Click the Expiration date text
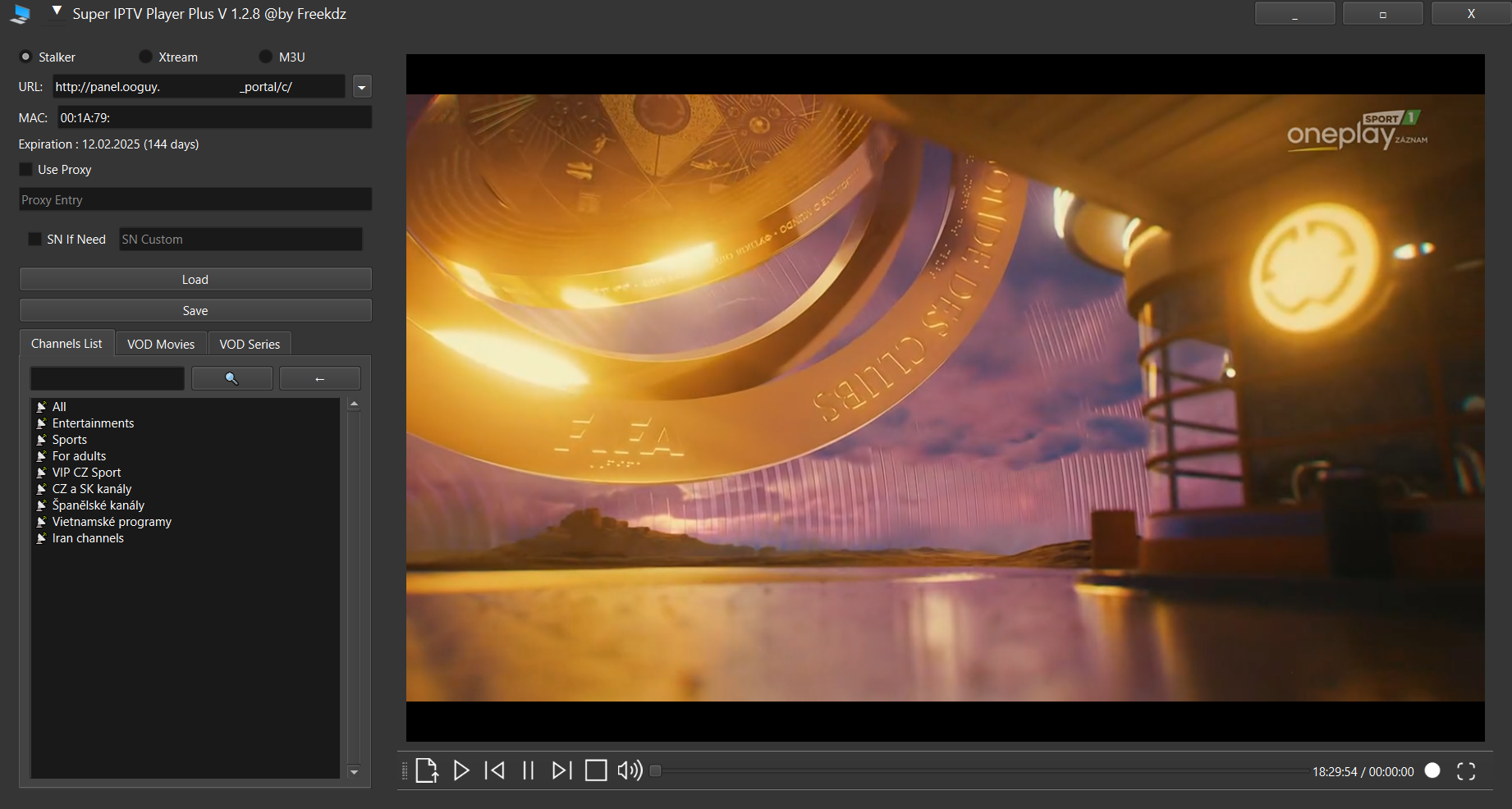Viewport: 1512px width, 809px height. (x=108, y=144)
